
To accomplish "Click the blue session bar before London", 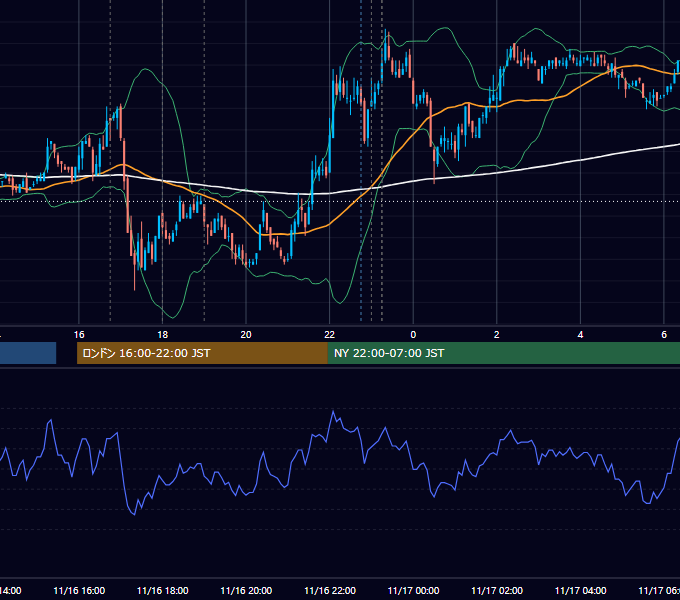I will click(28, 353).
